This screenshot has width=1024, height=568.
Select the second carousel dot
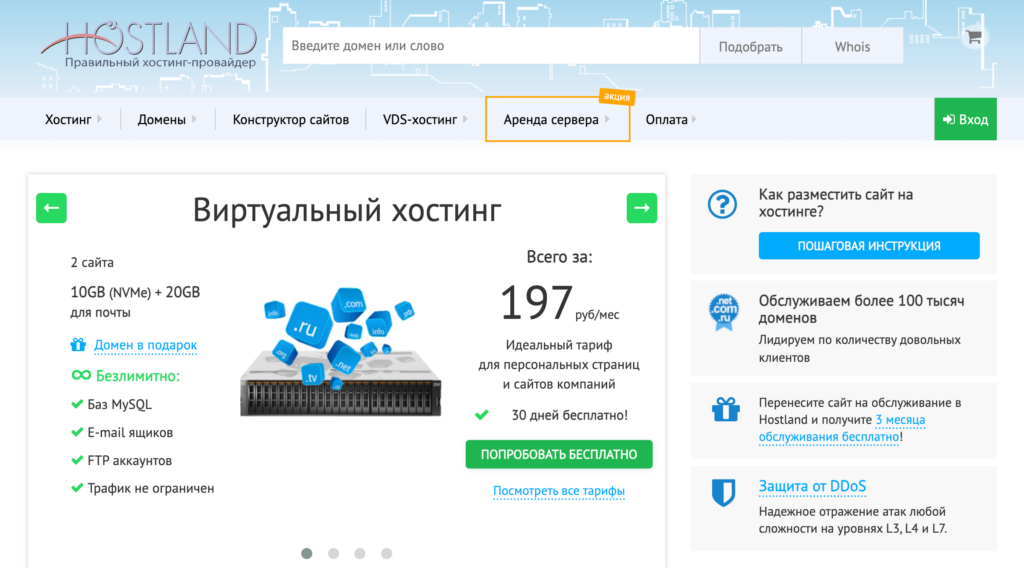coord(333,554)
